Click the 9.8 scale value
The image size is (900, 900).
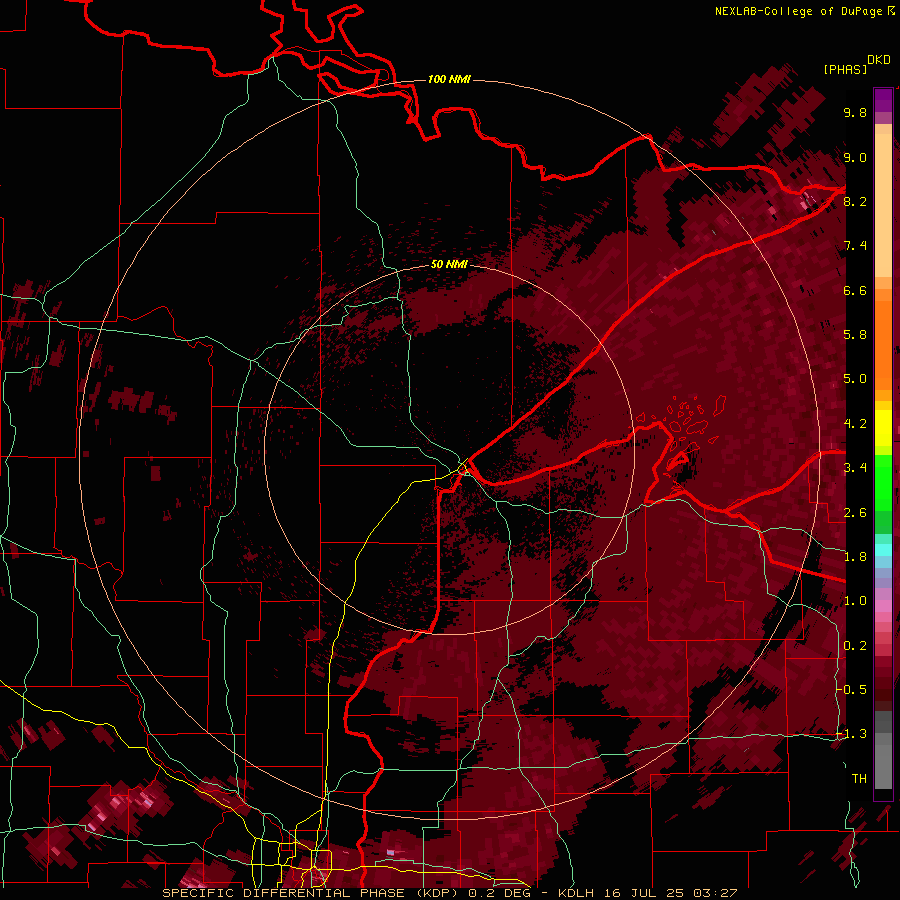[x=855, y=112]
